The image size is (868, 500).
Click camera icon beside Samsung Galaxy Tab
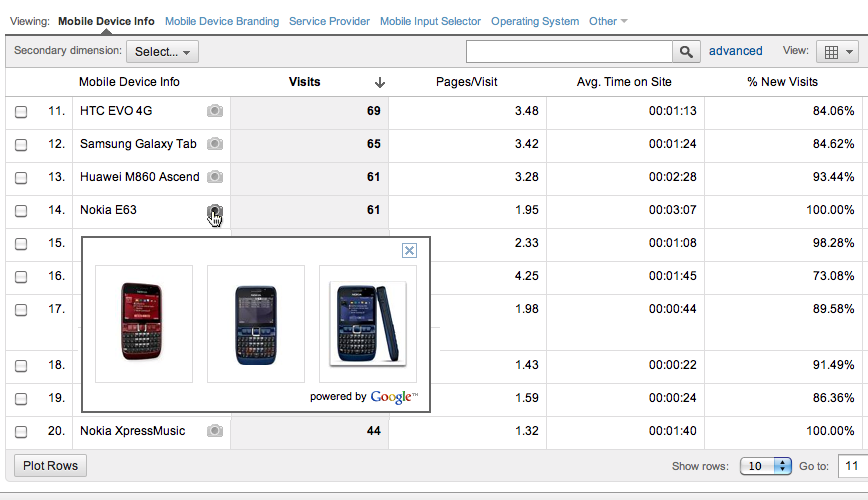[214, 144]
